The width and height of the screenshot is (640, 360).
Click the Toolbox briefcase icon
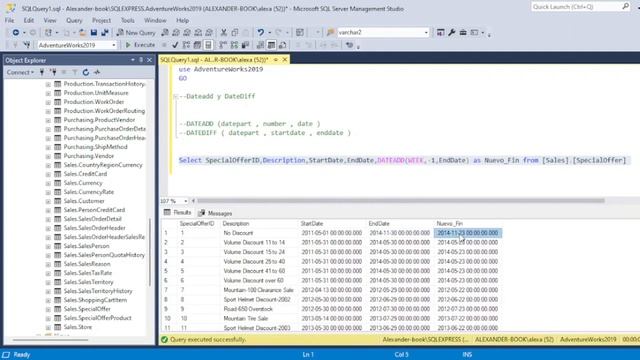point(463,33)
